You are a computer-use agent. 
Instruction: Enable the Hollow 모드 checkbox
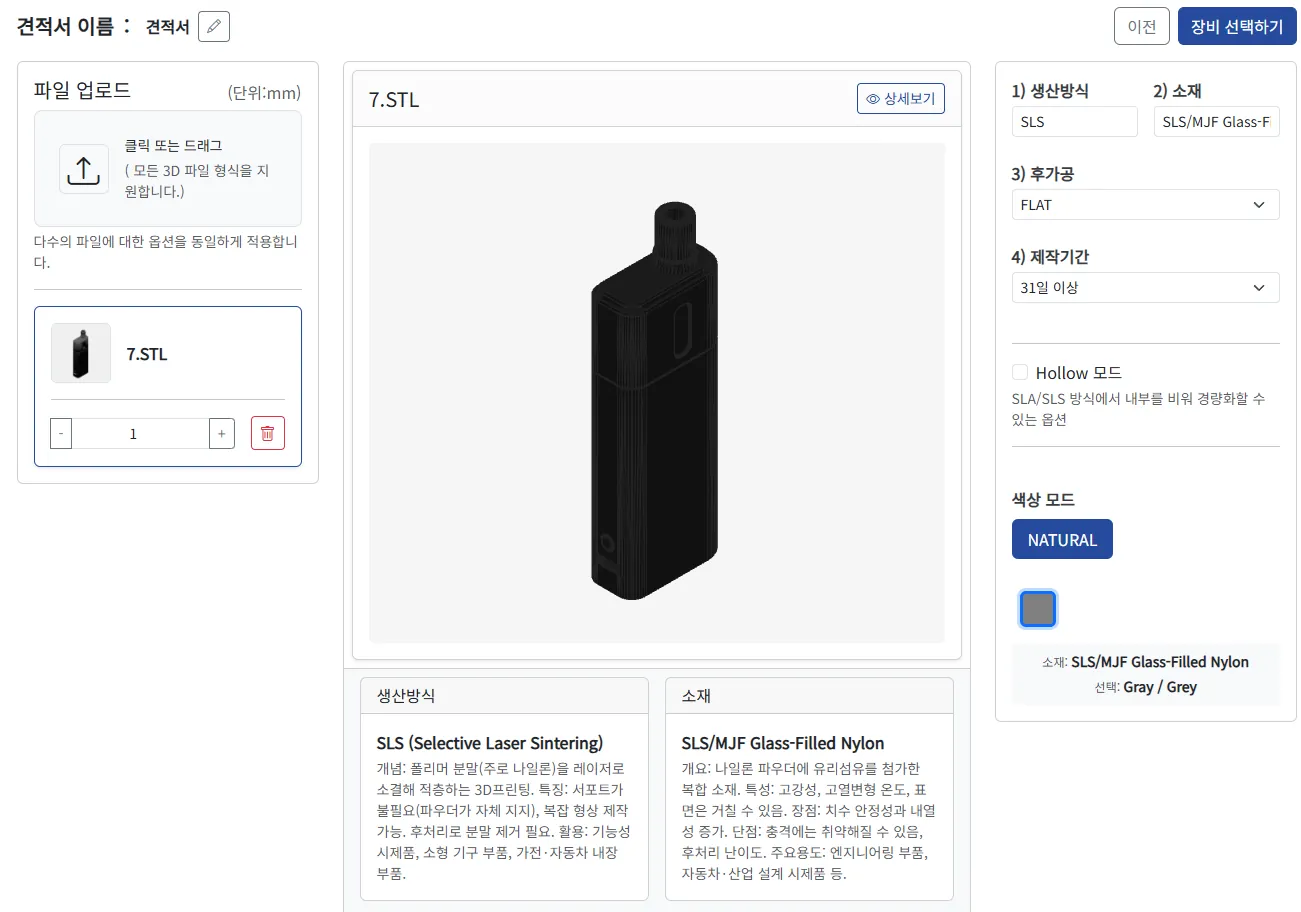point(1020,373)
